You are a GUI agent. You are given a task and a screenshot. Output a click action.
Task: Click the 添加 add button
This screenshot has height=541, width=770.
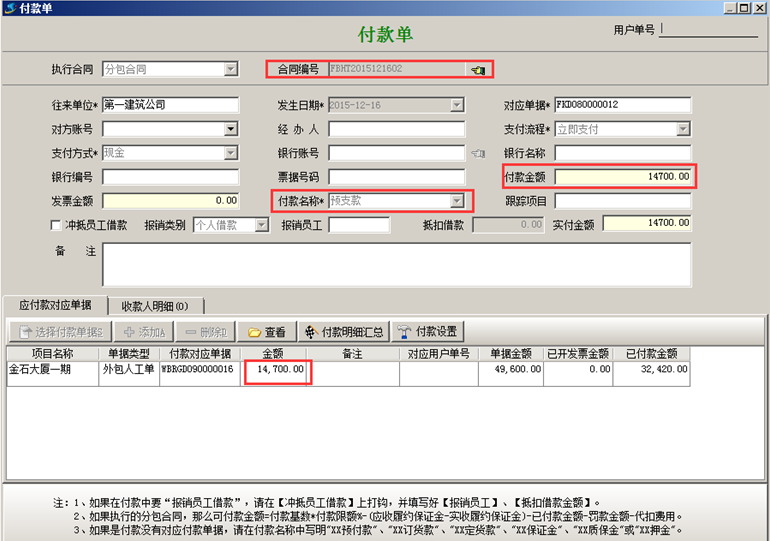pos(144,332)
